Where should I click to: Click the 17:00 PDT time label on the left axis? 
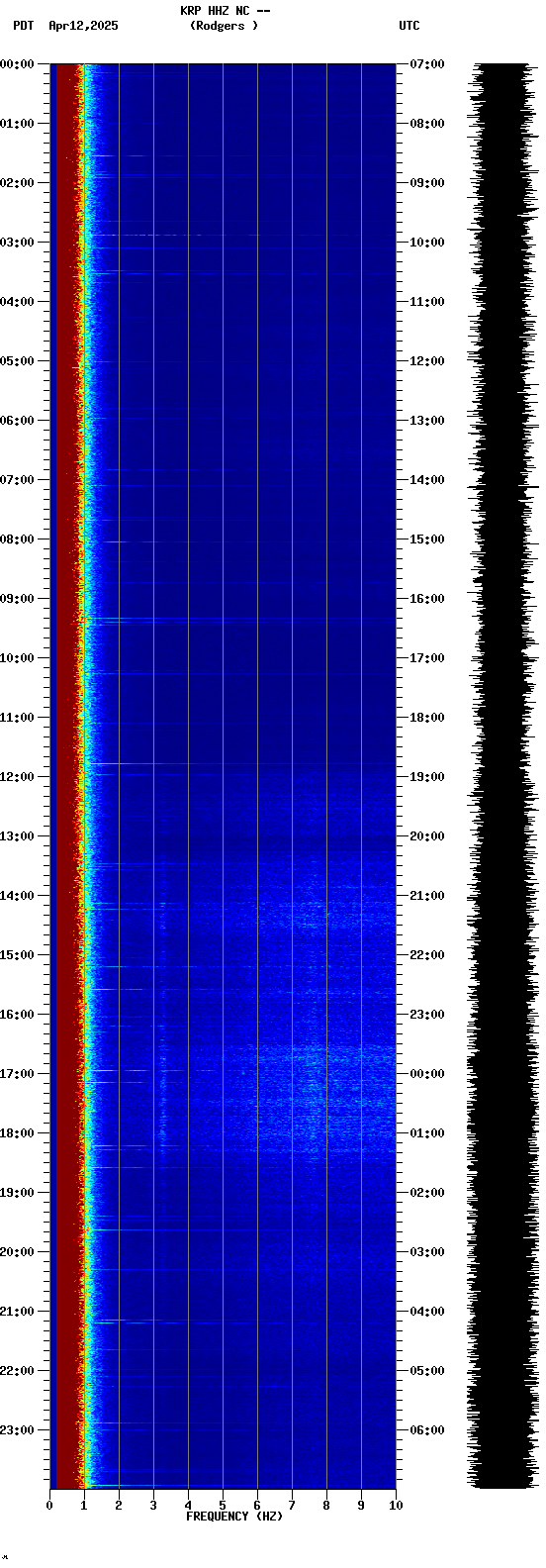click(17, 1074)
